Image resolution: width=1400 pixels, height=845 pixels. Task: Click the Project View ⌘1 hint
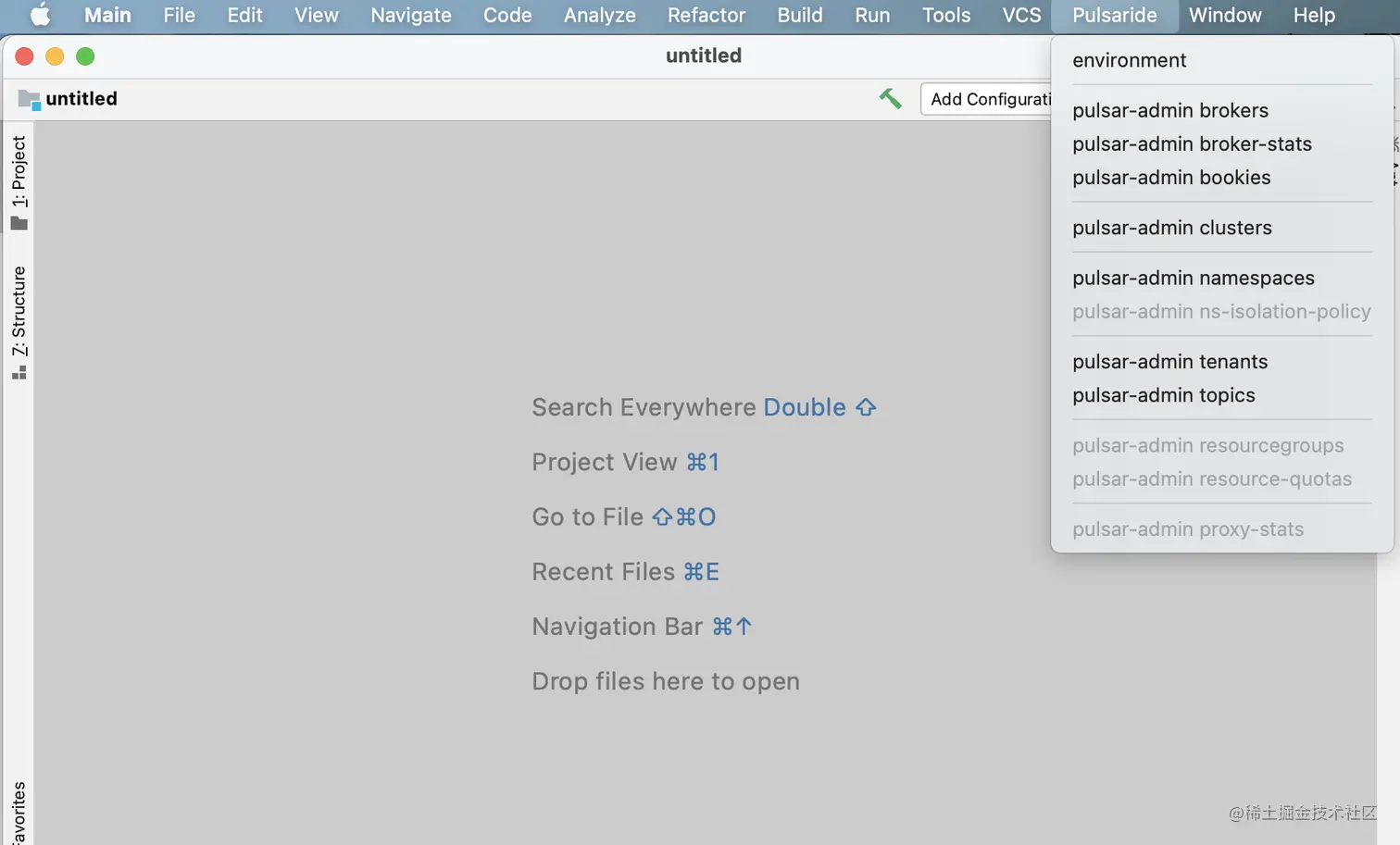625,462
